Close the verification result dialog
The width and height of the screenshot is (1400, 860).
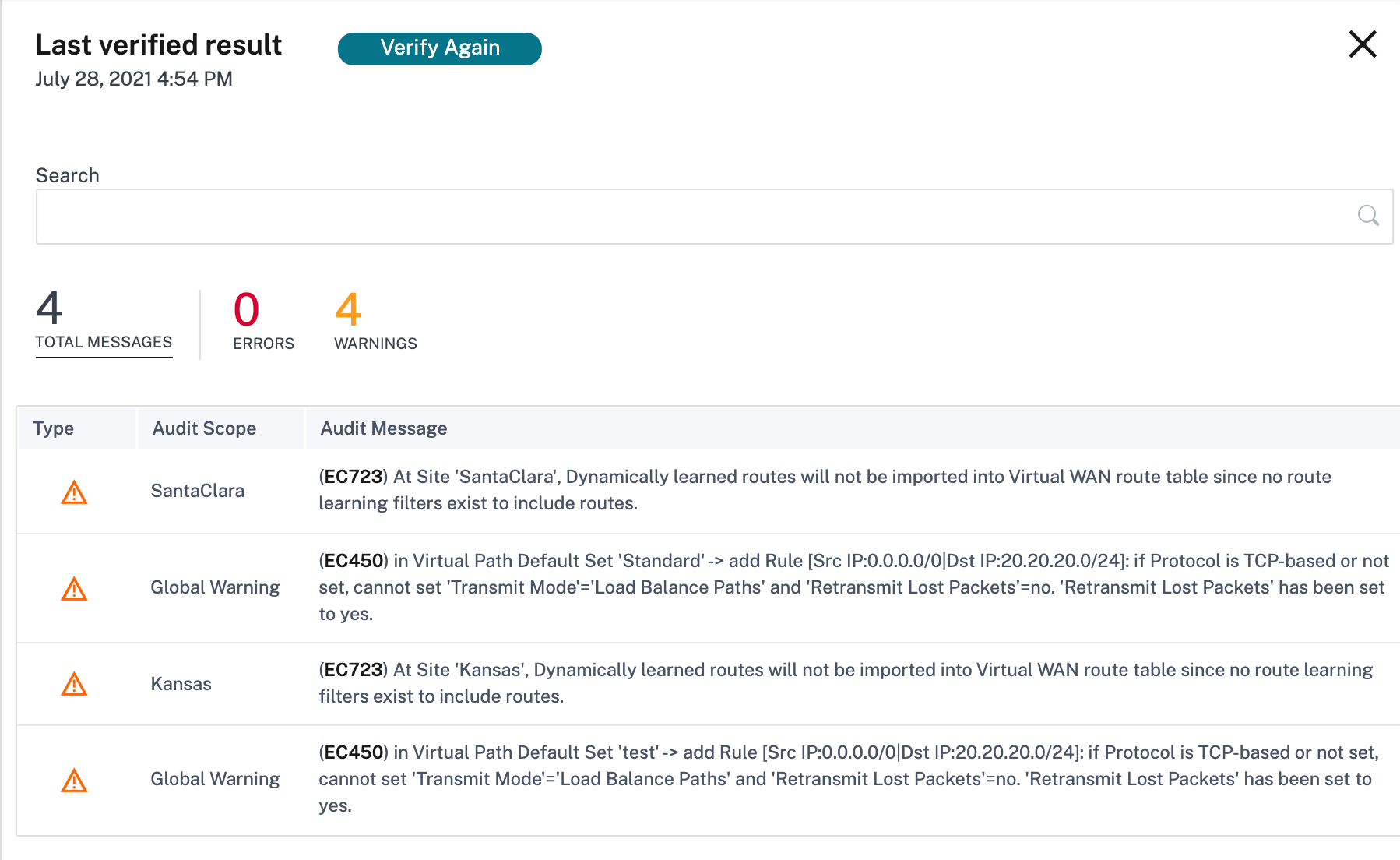1362,44
